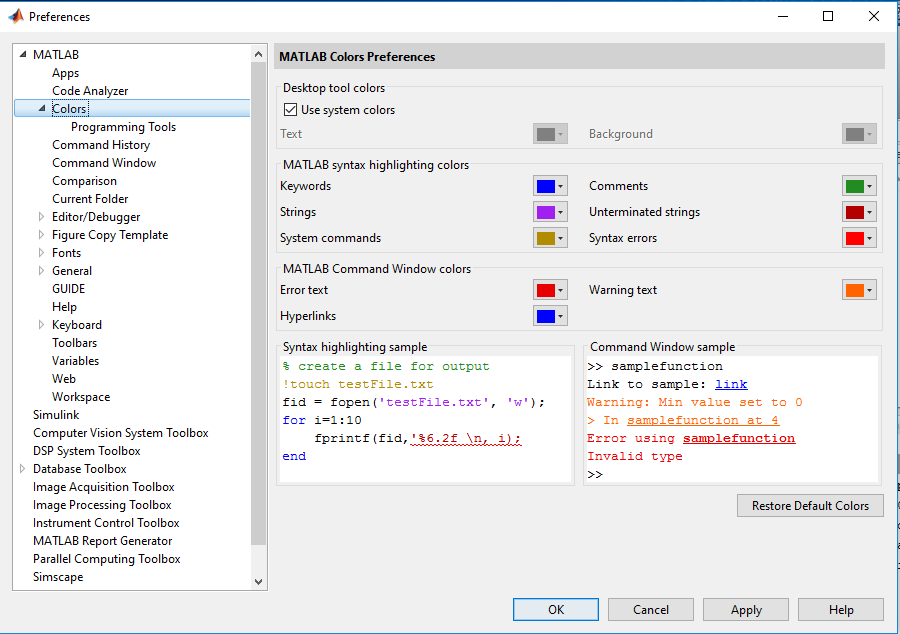
Task: Expand the Fonts tree node
Action: [41, 253]
